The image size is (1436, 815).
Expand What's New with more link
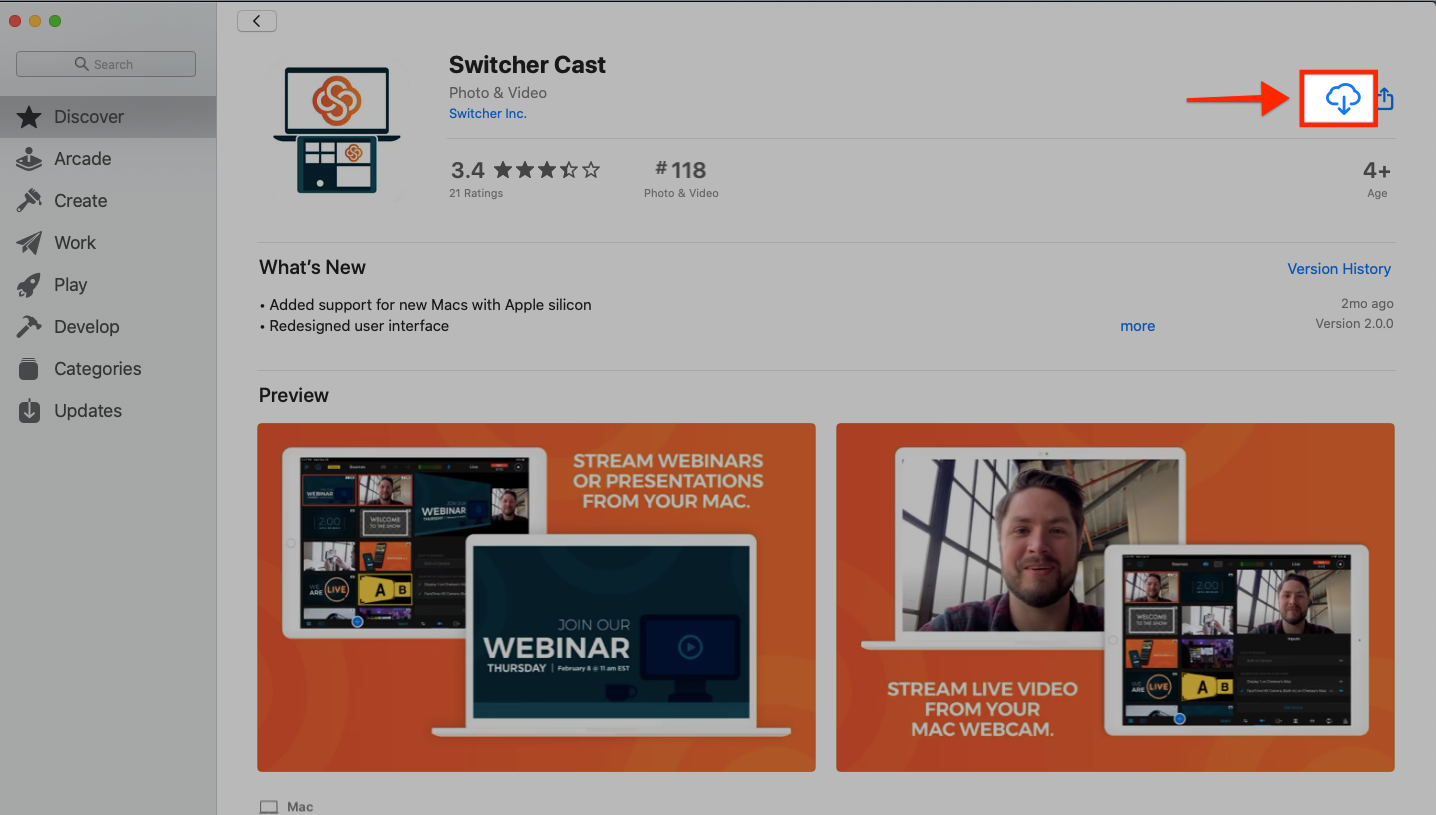point(1137,326)
